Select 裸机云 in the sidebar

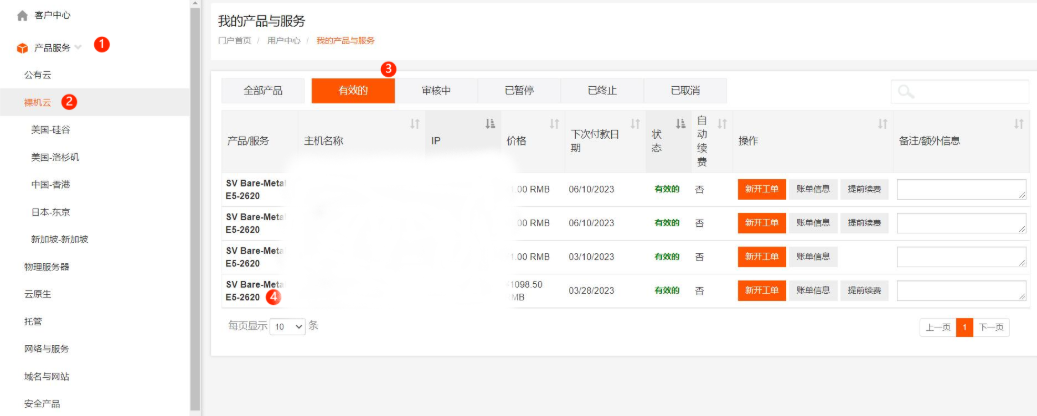pyautogui.click(x=38, y=102)
